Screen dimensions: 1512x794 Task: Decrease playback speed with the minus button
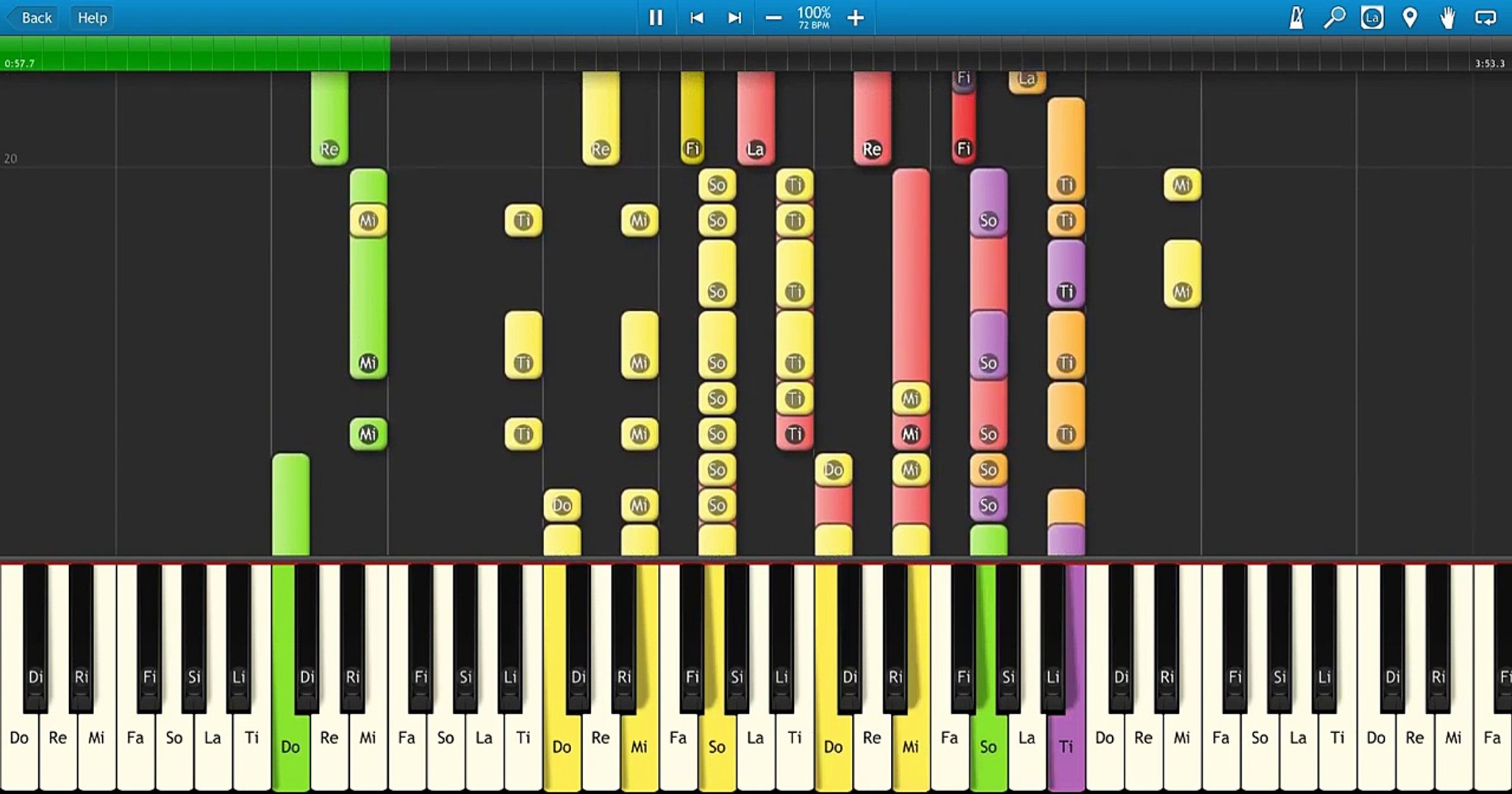(x=773, y=18)
